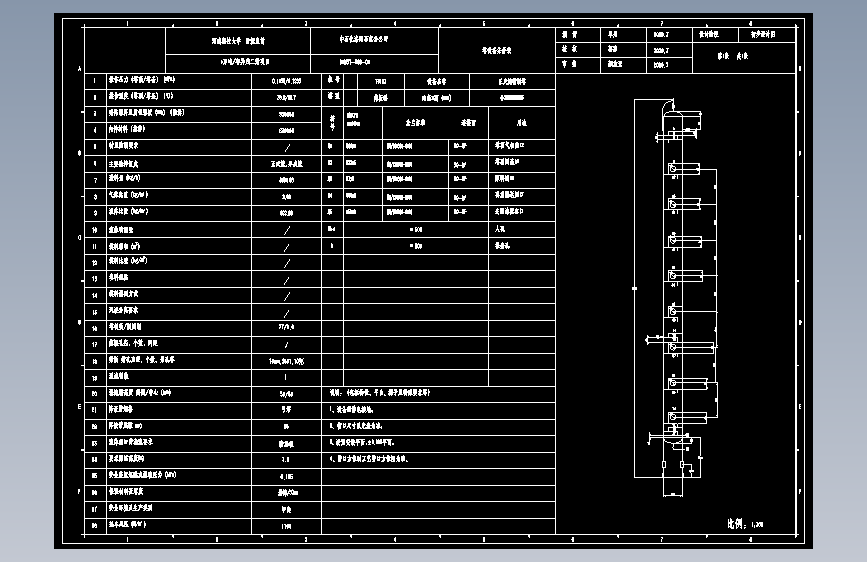
Task: Select the row number "17" cell
Action: [95, 345]
